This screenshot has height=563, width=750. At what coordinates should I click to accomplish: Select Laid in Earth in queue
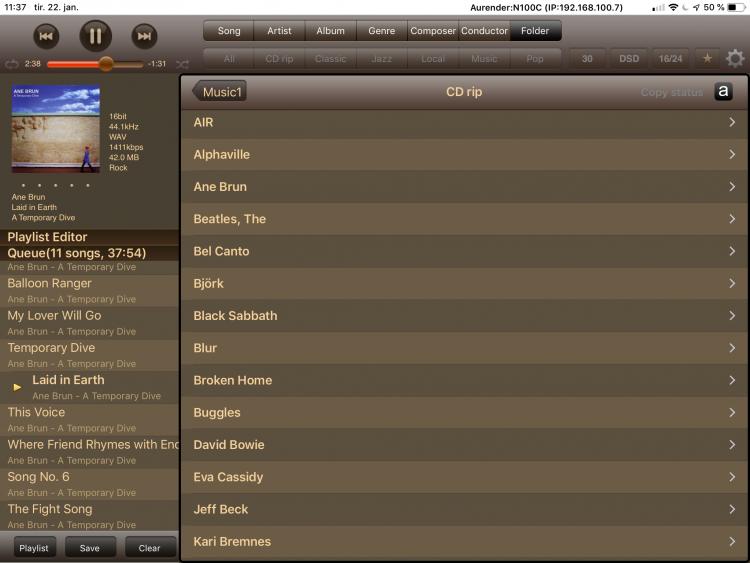[89, 387]
